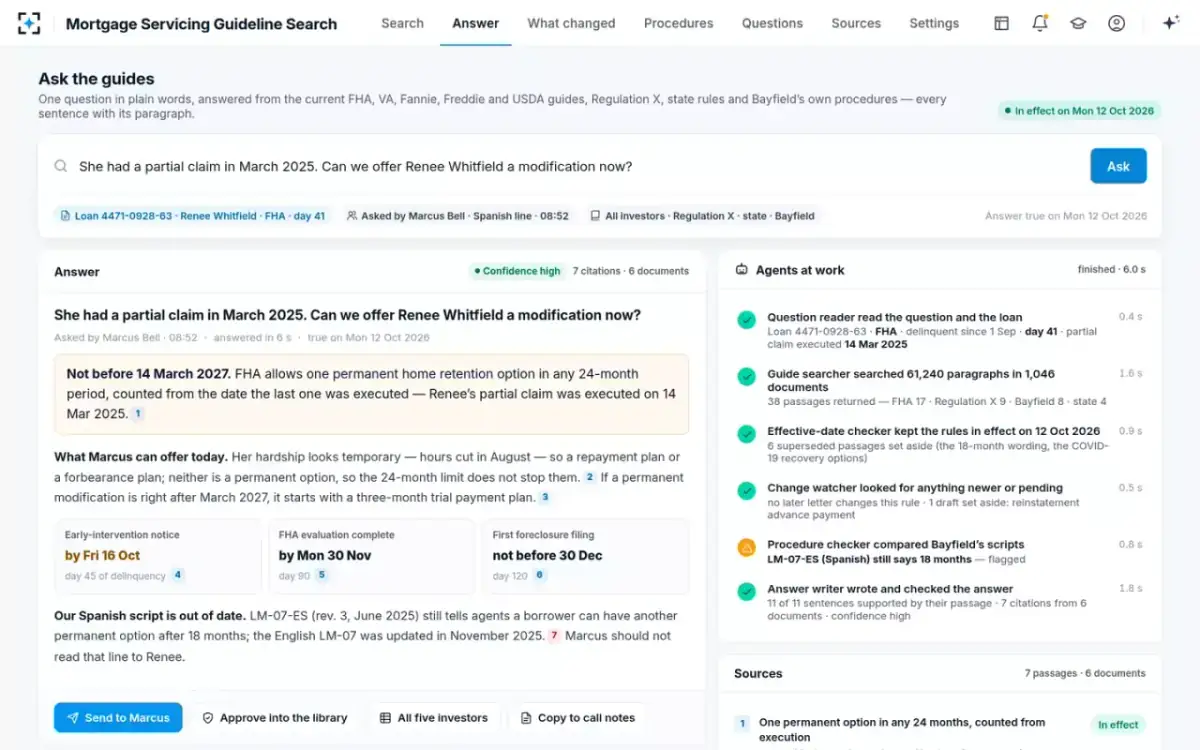Click the In effect on Mon 12 Oct 2026 badge
Viewport: 1200px width, 750px height.
(1078, 111)
